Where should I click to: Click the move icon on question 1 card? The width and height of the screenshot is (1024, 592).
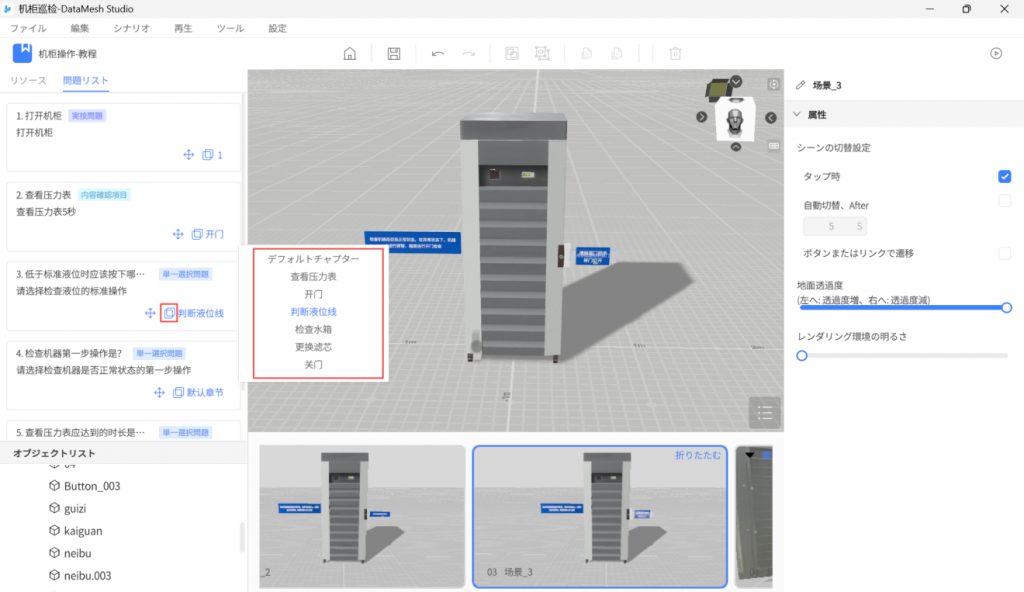187,155
